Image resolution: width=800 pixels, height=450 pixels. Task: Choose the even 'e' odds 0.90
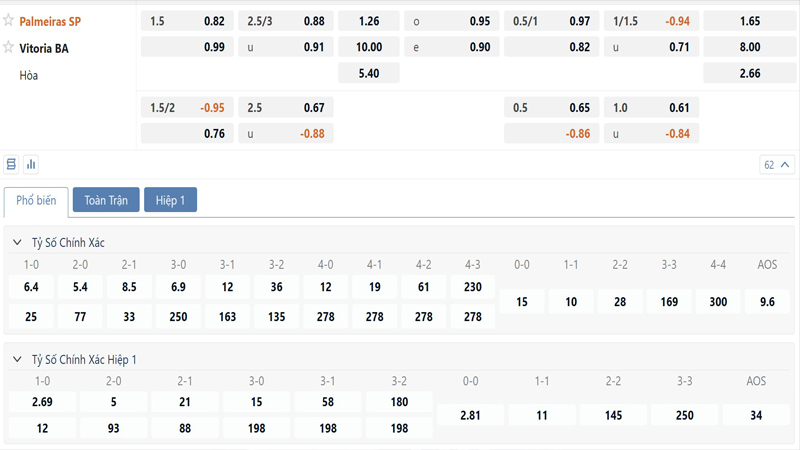[451, 47]
